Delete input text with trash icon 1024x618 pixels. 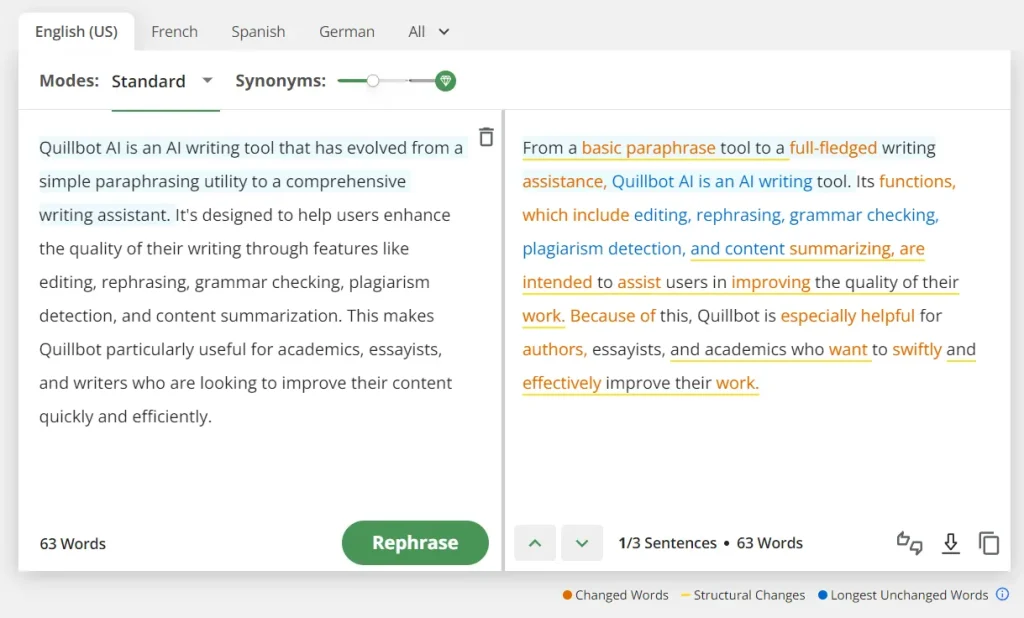486,138
